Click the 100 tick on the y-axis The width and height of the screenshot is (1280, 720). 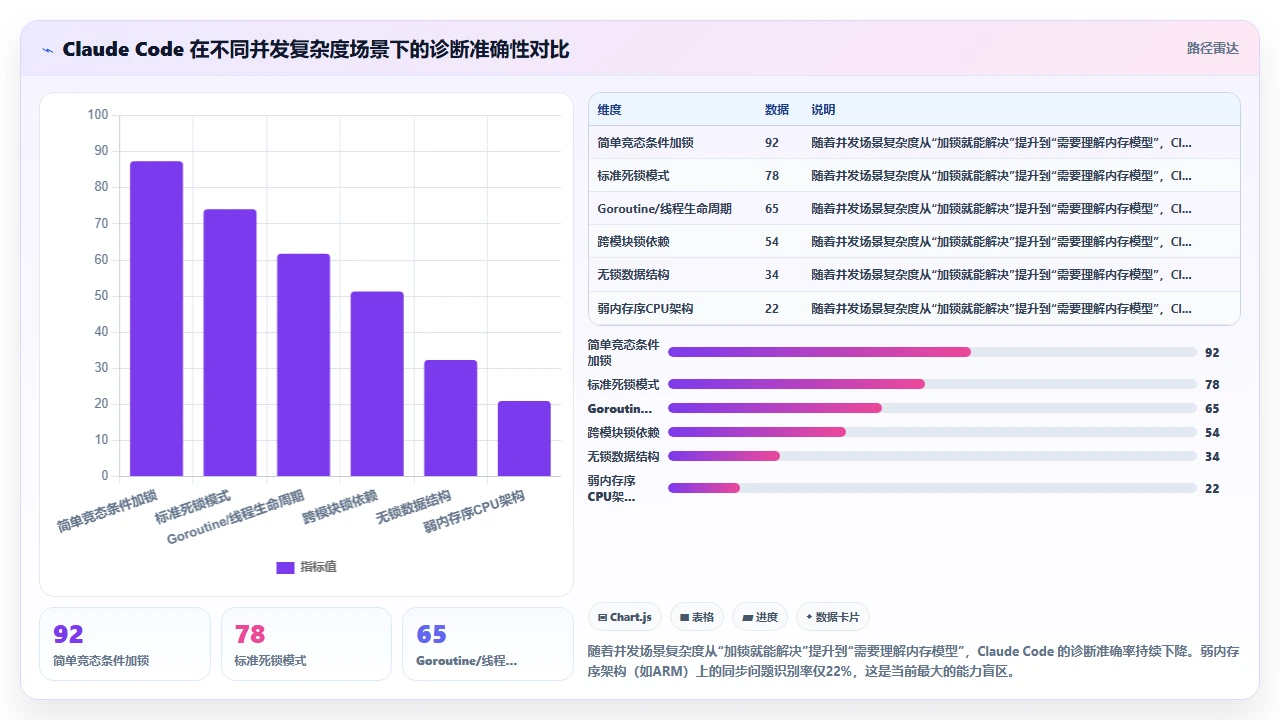pyautogui.click(x=98, y=115)
